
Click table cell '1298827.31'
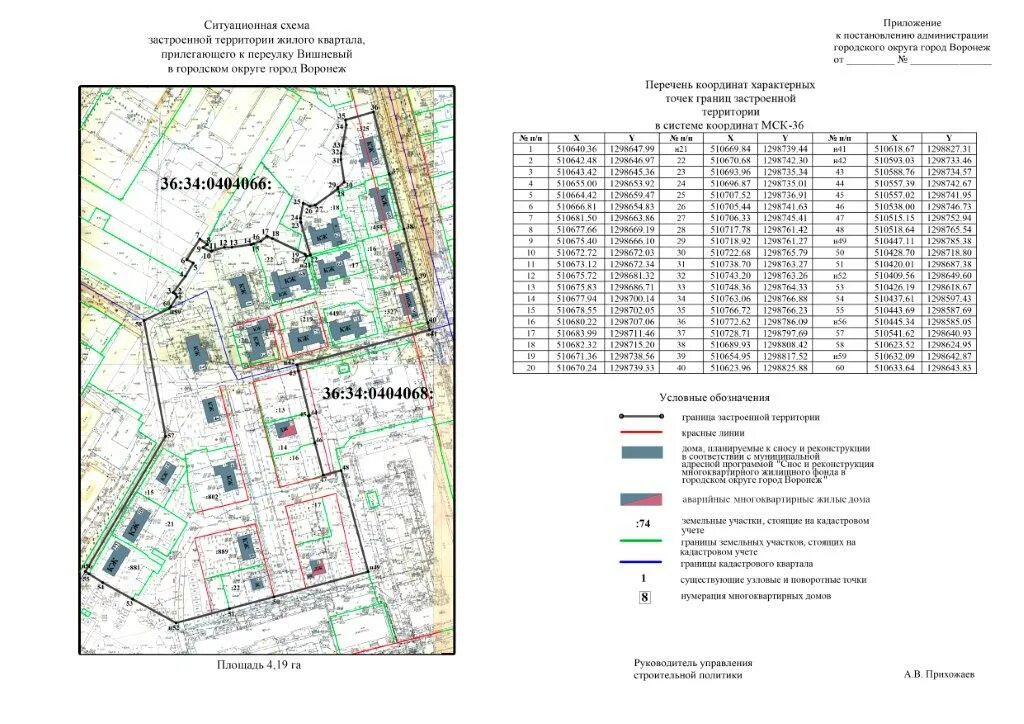(x=949, y=150)
